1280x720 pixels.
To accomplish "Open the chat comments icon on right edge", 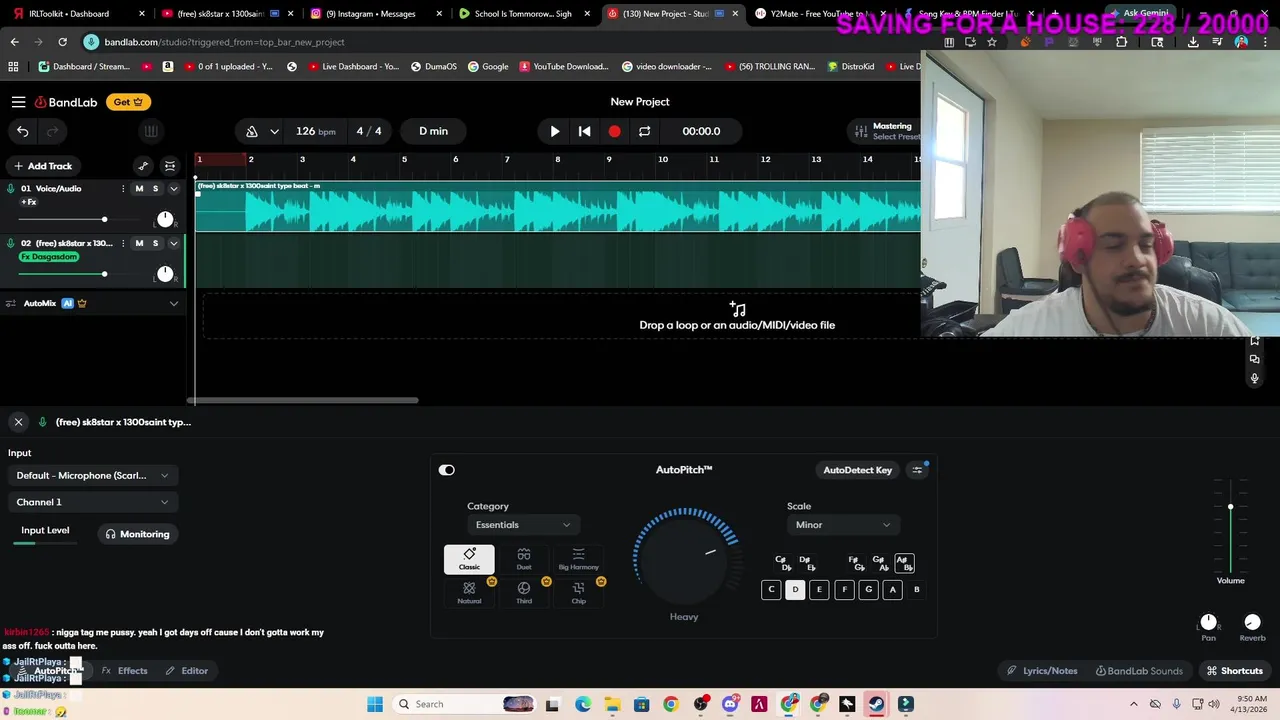I will pos(1254,359).
